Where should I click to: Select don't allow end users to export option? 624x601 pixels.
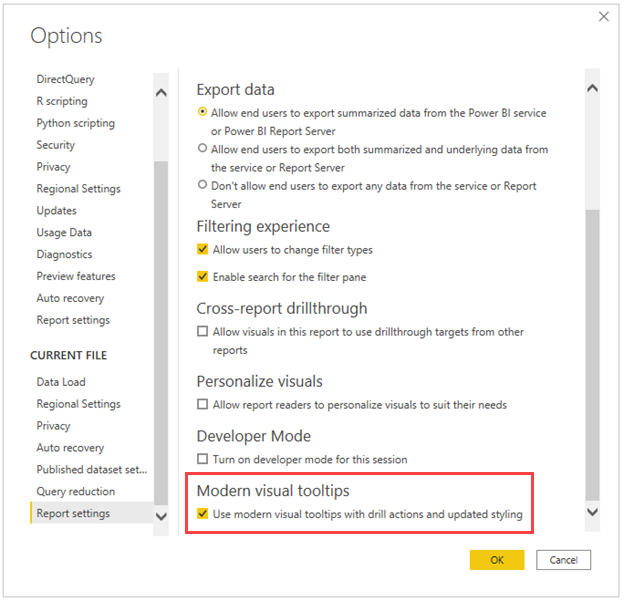202,185
